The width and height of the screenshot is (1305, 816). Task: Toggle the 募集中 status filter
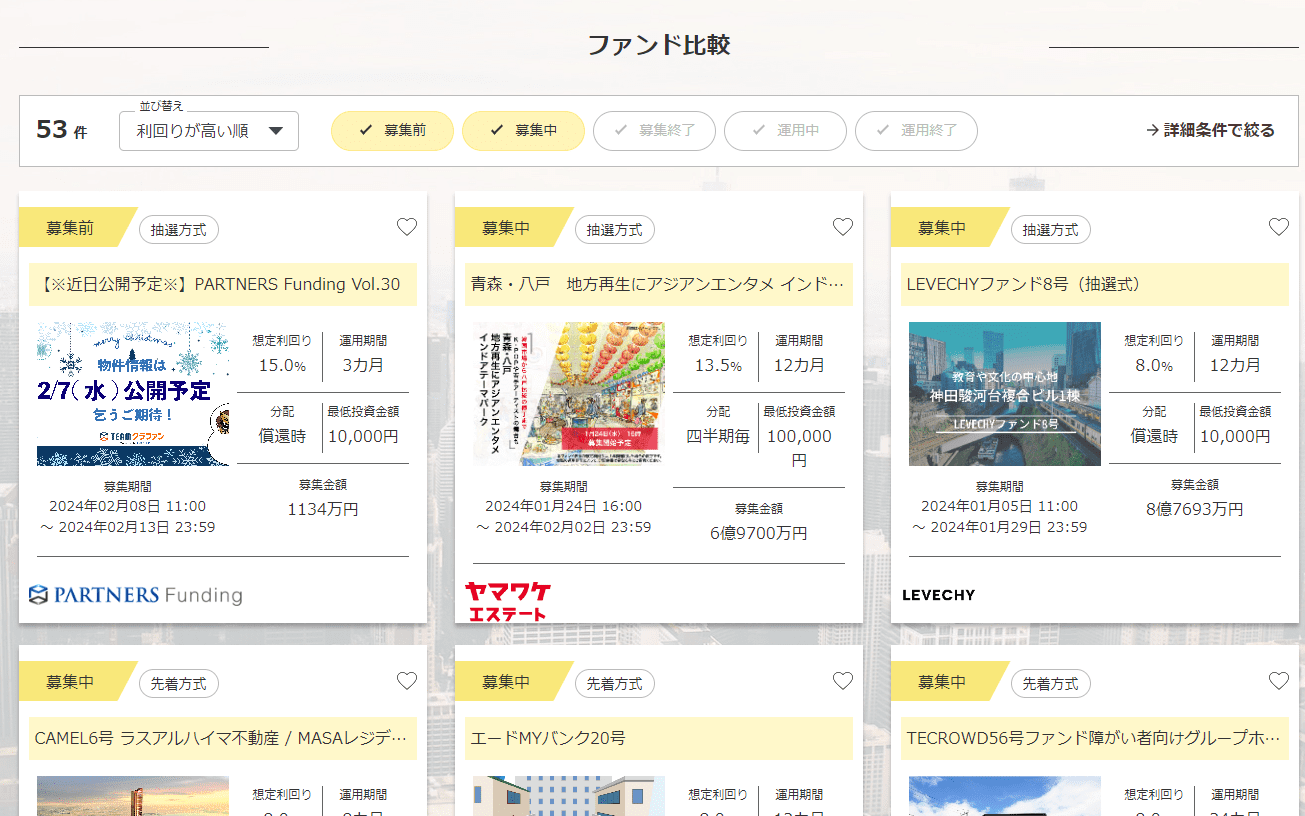(523, 131)
